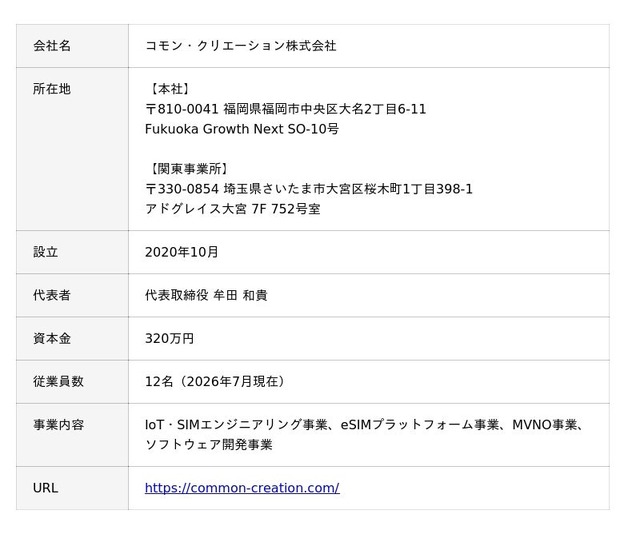Select the 320万円 capital value
The width and height of the screenshot is (640, 534).
(169, 338)
